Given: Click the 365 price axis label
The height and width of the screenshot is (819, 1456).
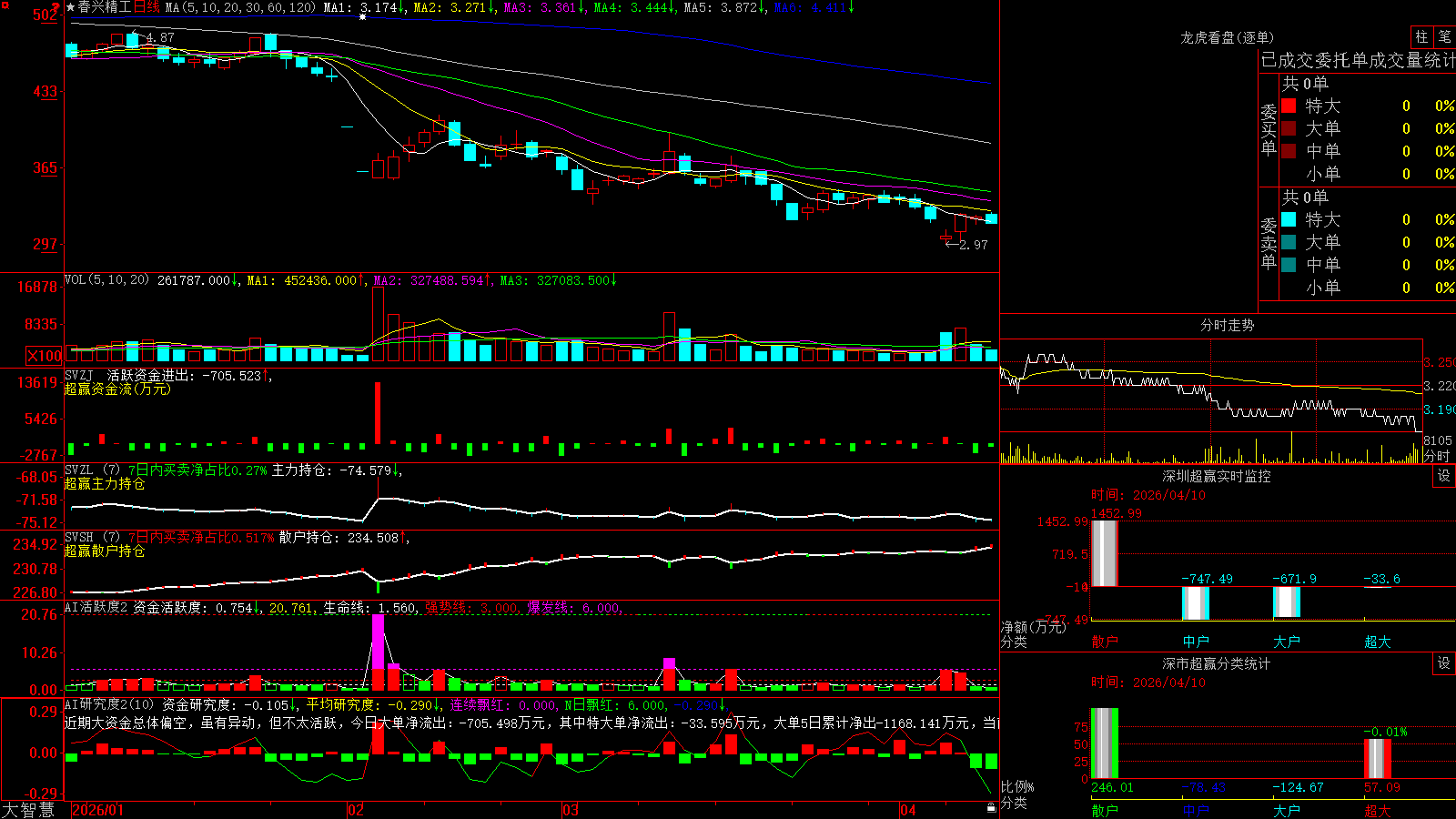Looking at the screenshot, I should point(45,167).
